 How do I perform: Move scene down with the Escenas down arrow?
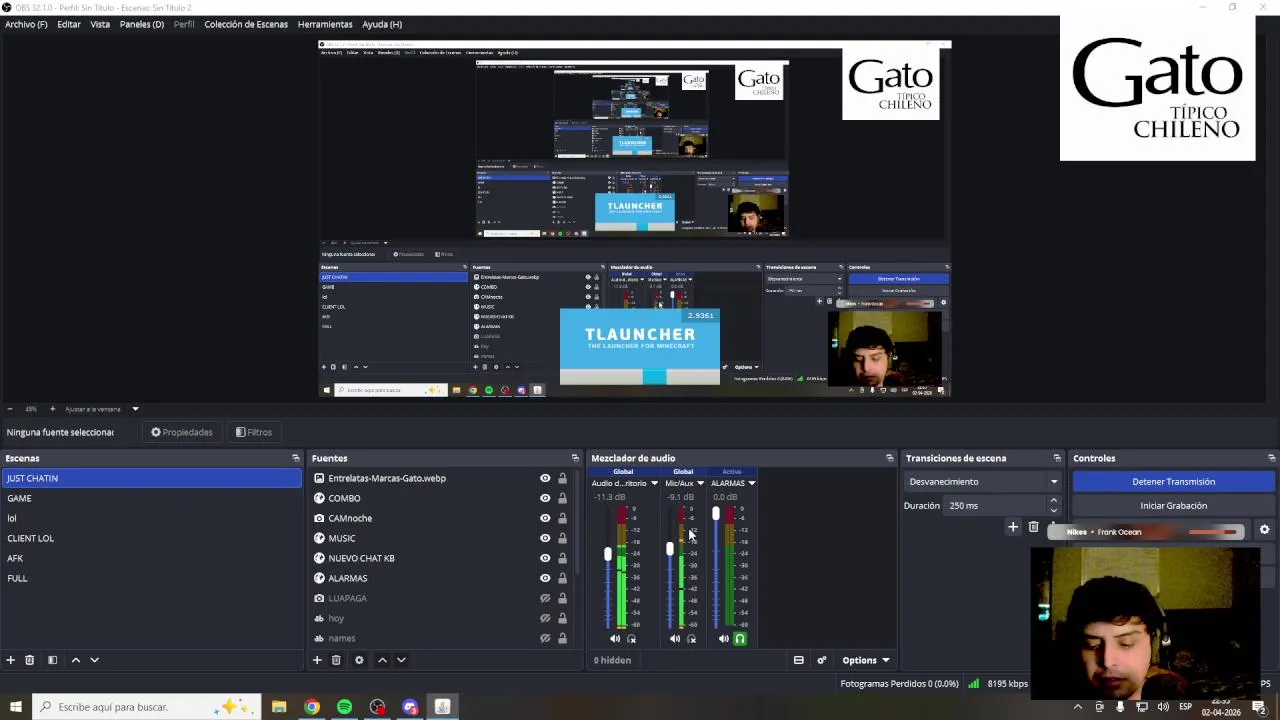click(x=95, y=660)
